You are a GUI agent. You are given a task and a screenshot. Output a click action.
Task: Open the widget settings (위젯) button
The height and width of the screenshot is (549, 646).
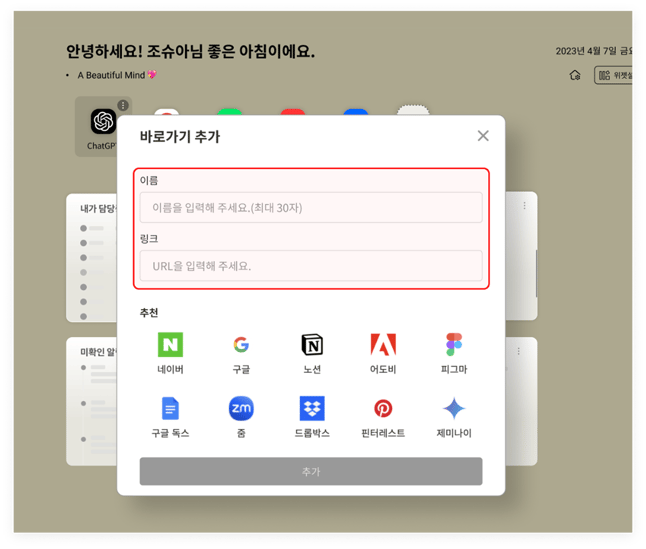tap(615, 75)
